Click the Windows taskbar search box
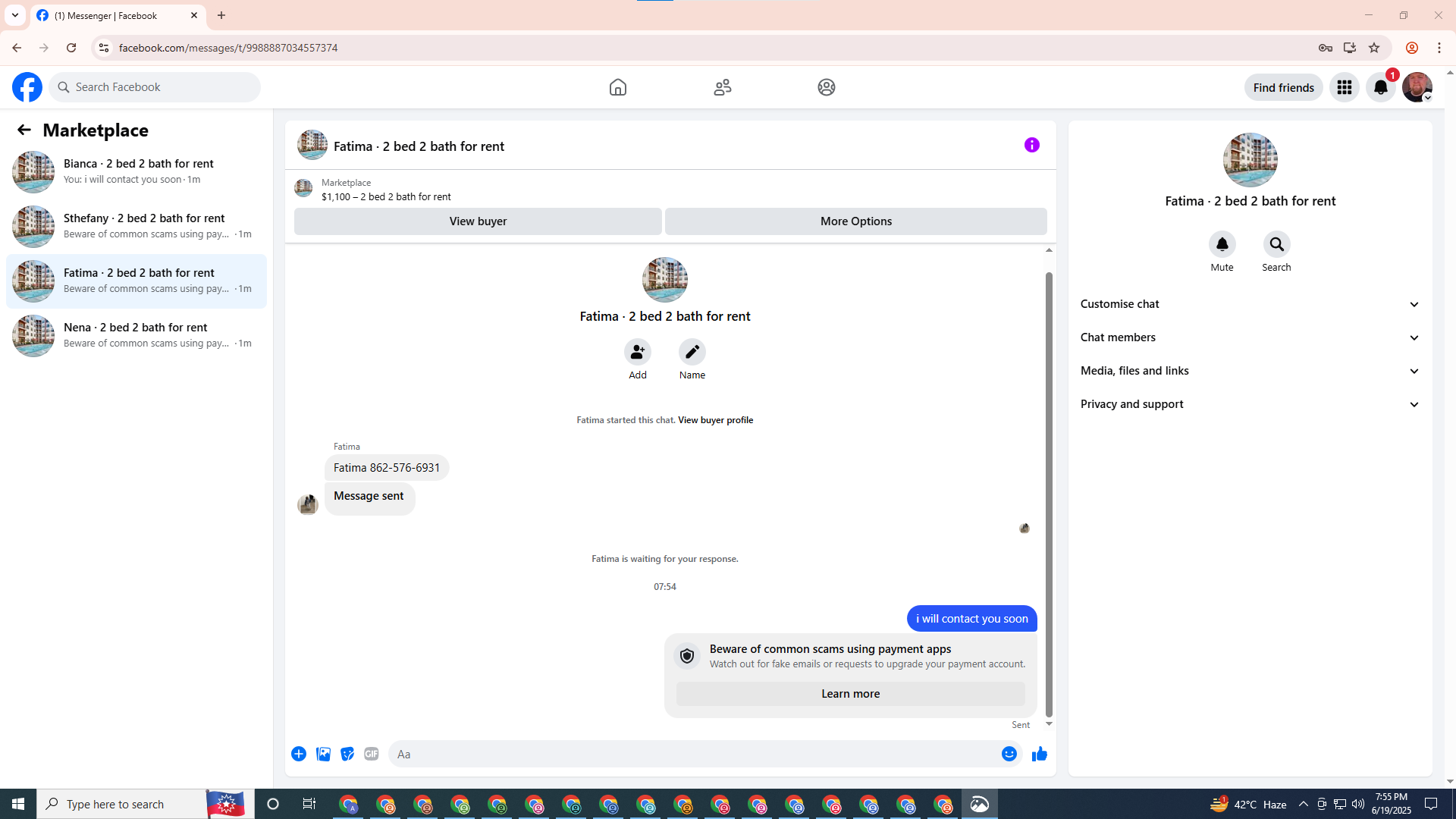The height and width of the screenshot is (819, 1456). click(x=121, y=804)
